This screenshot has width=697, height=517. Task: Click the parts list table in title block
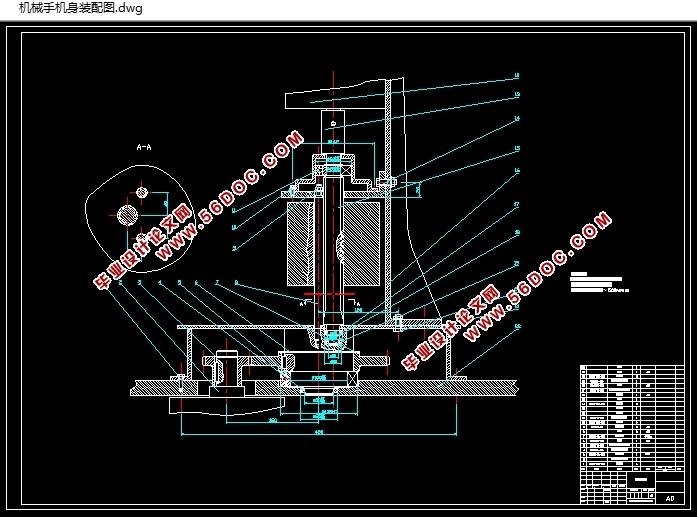pos(632,418)
